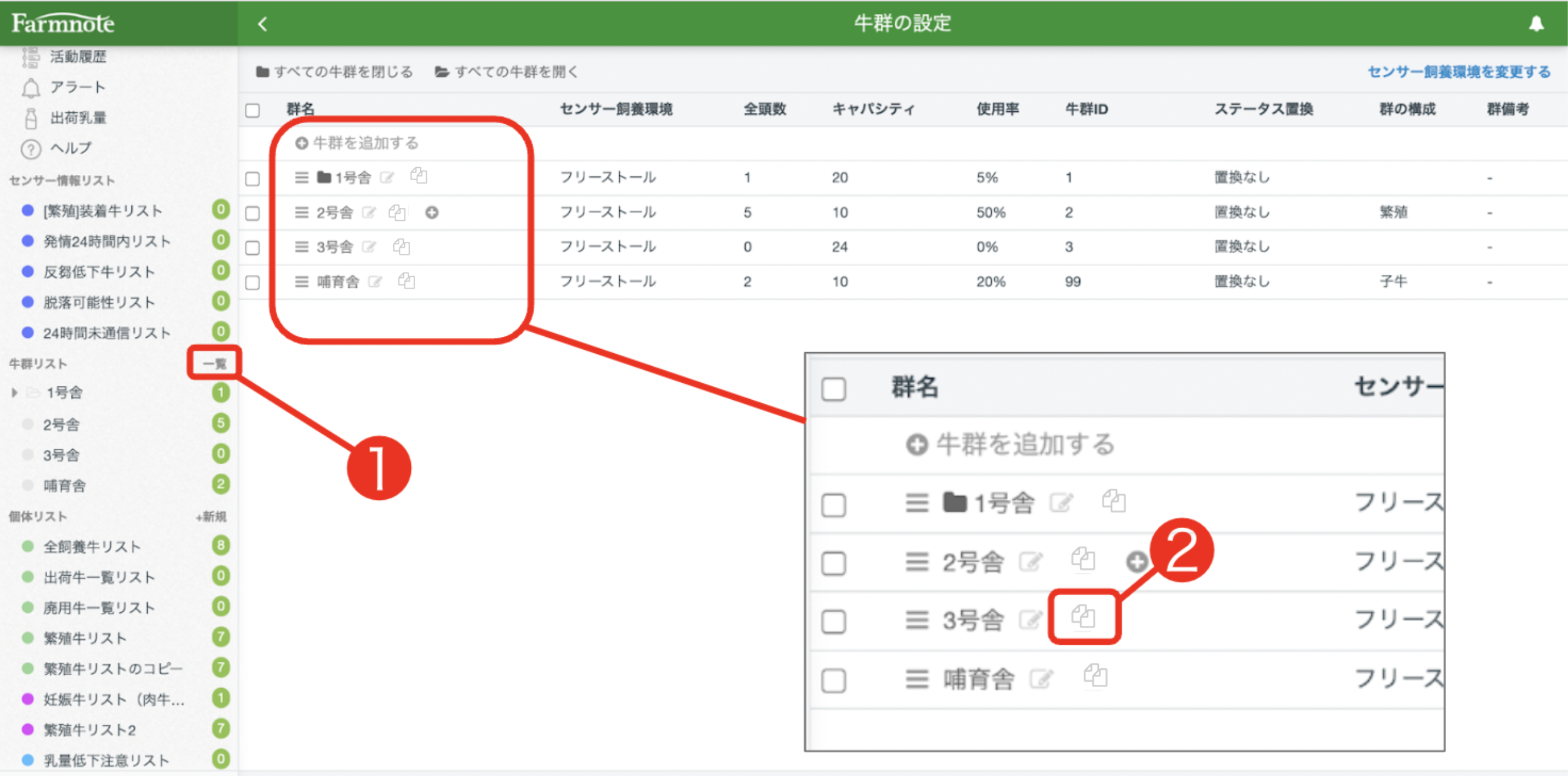Click copy icon next to 2号舎
This screenshot has height=776, width=1568.
coord(397,212)
